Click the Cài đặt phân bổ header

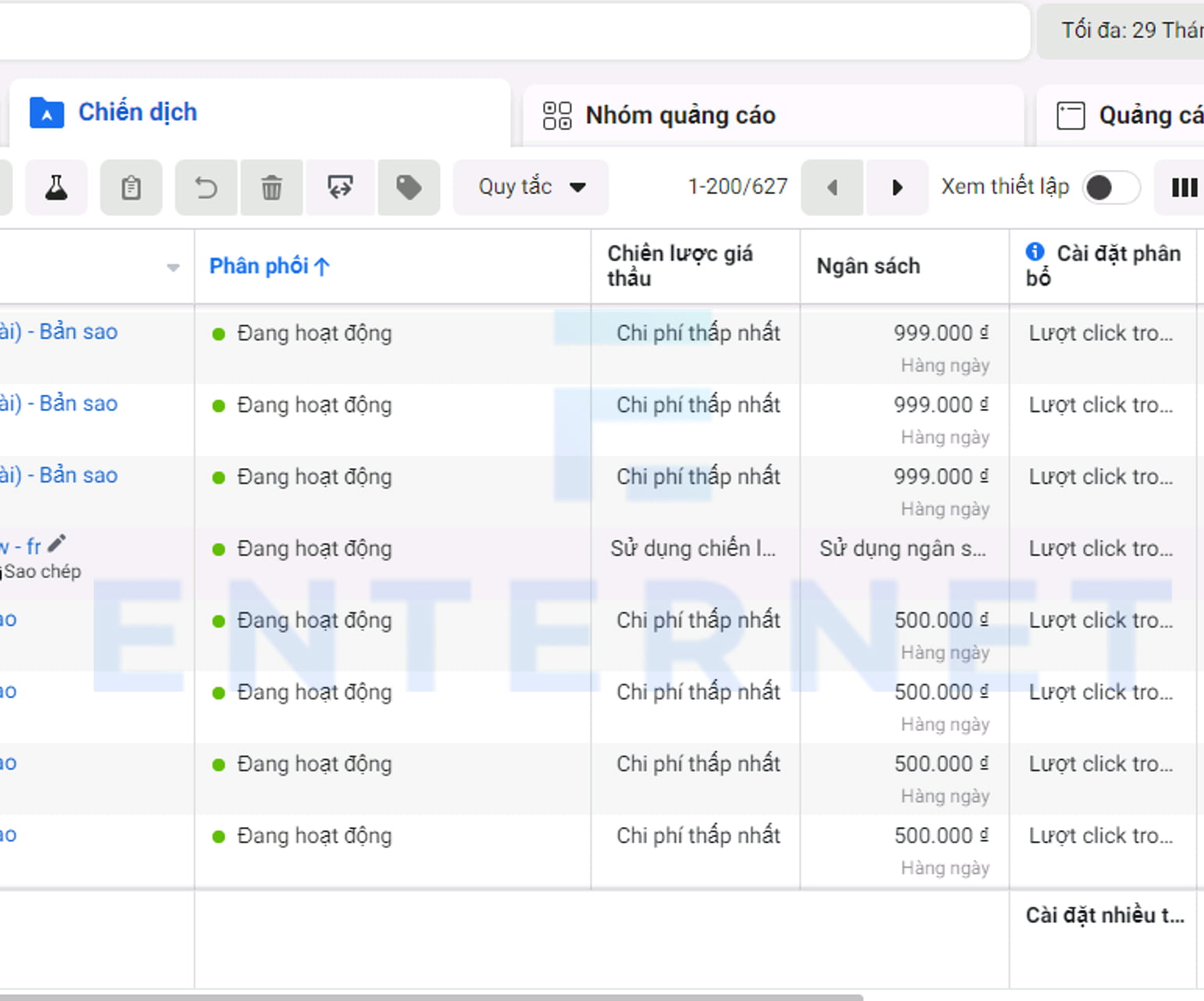pyautogui.click(x=1103, y=265)
